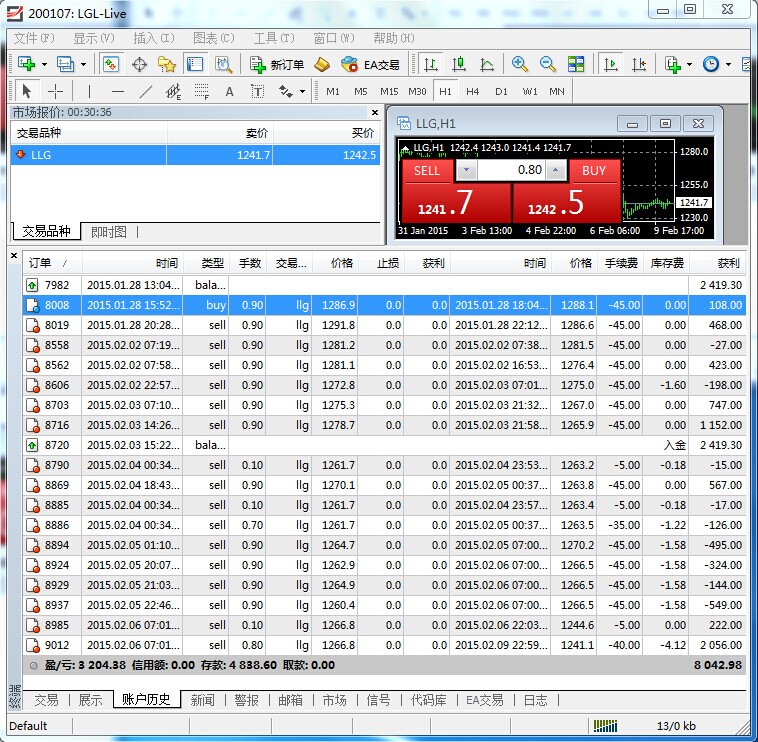Expand the arrows objects dropdown
The height and width of the screenshot is (742, 758).
tap(303, 91)
